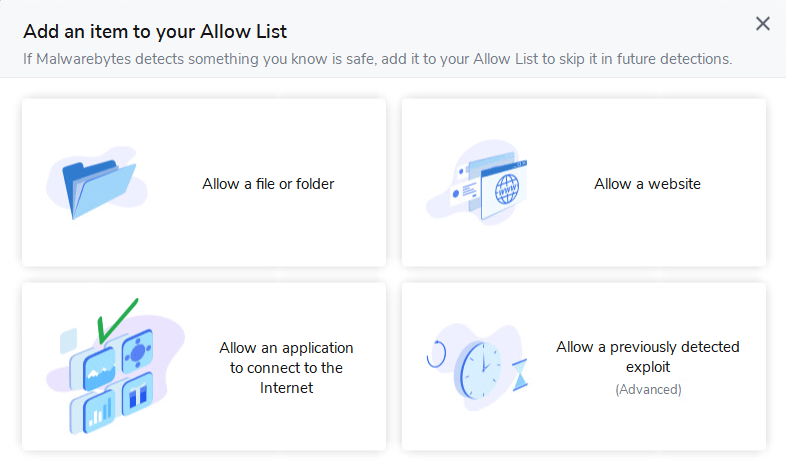Click the word "Internet" in application card

click(286, 388)
